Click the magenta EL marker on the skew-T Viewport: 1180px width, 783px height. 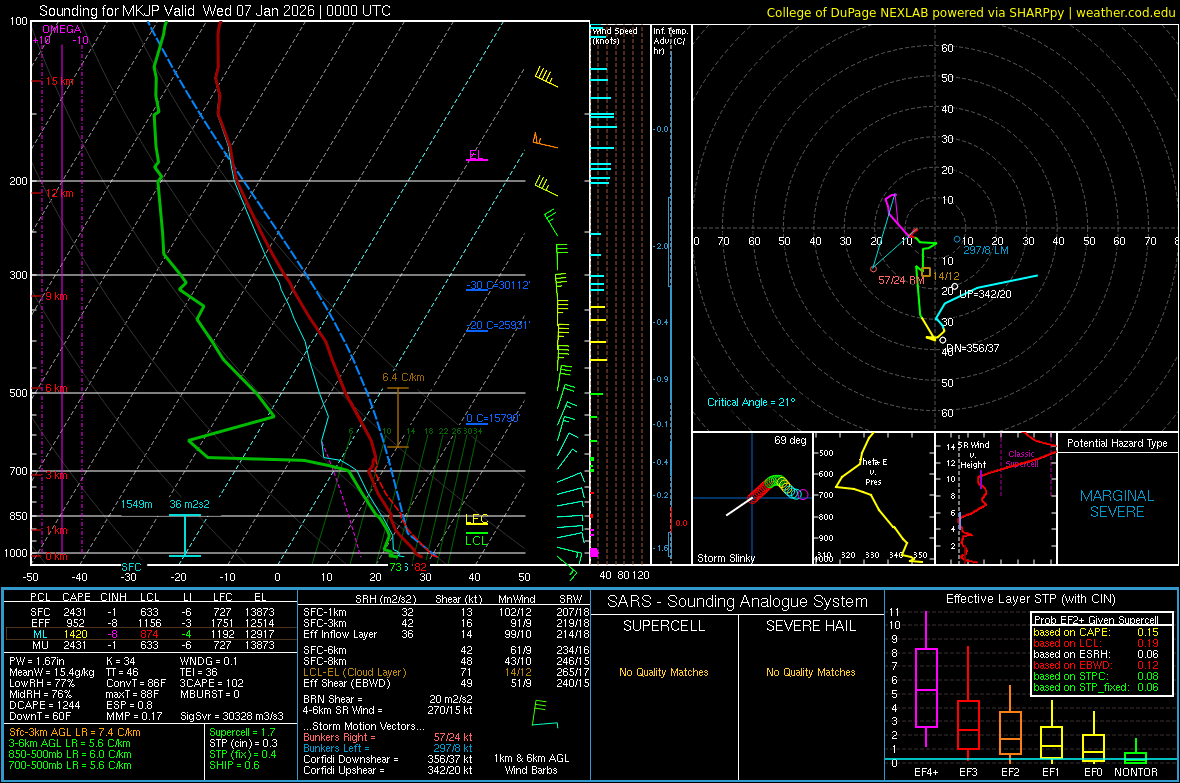tap(476, 155)
